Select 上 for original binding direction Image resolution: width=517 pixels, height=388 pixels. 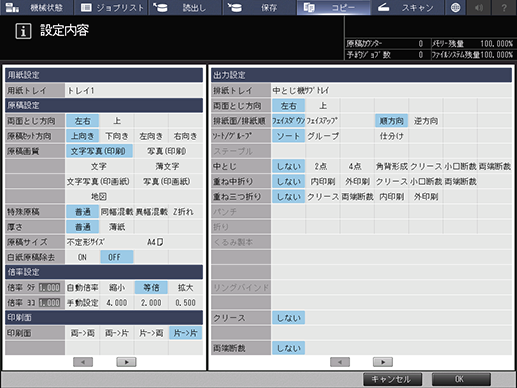(x=117, y=121)
